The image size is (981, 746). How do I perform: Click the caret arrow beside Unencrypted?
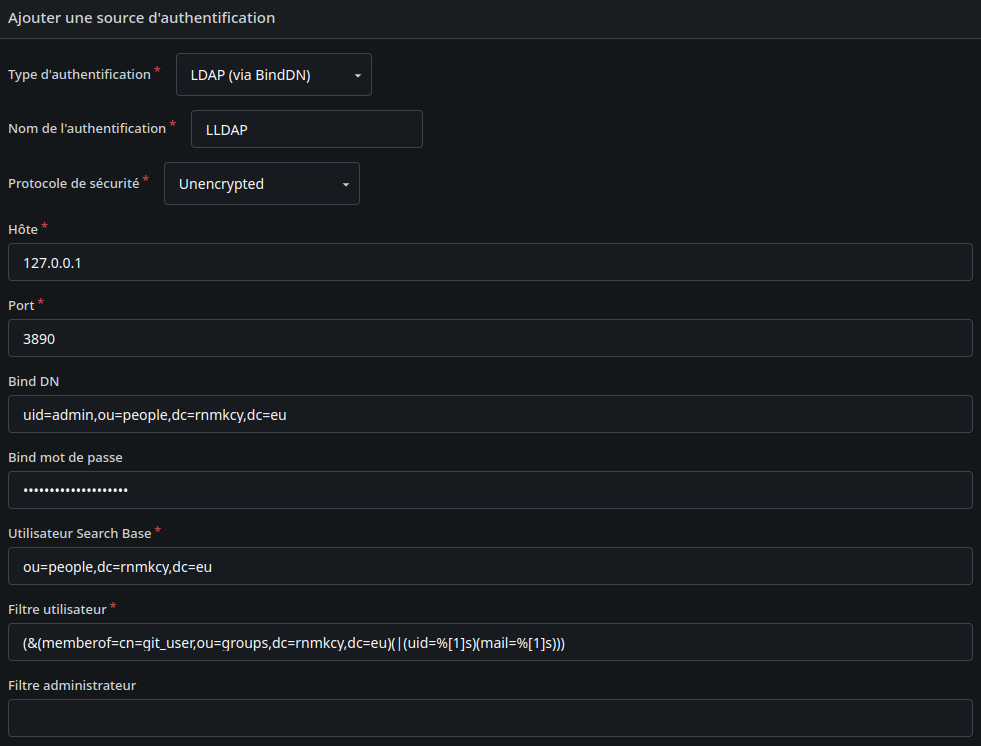click(x=346, y=185)
